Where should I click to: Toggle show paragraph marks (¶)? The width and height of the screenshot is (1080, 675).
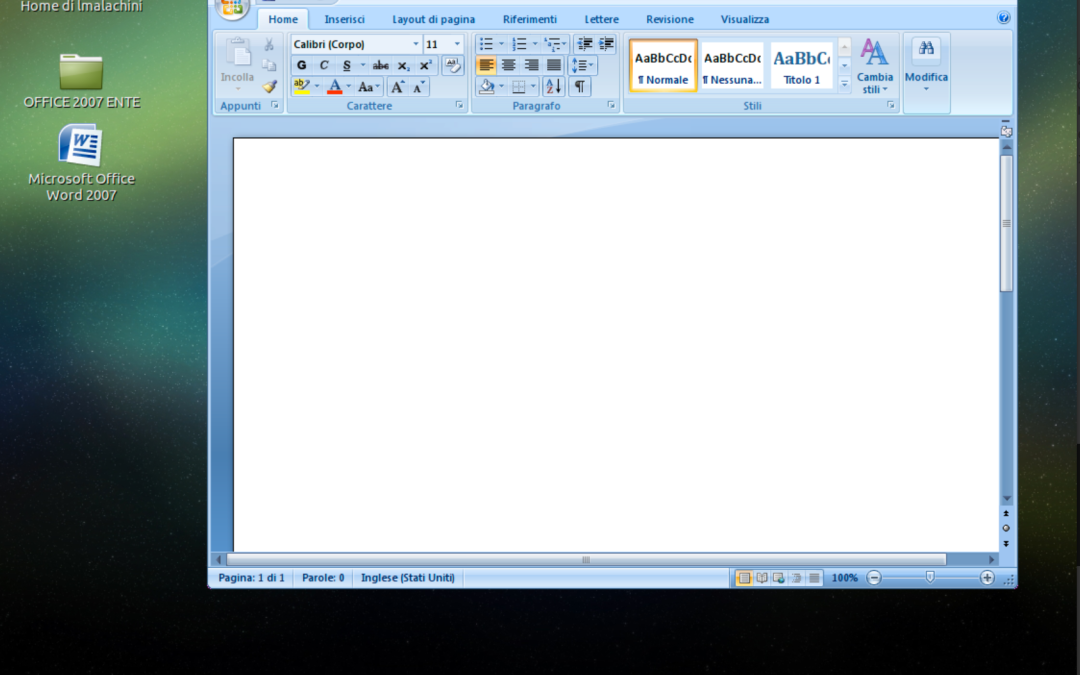[x=580, y=87]
